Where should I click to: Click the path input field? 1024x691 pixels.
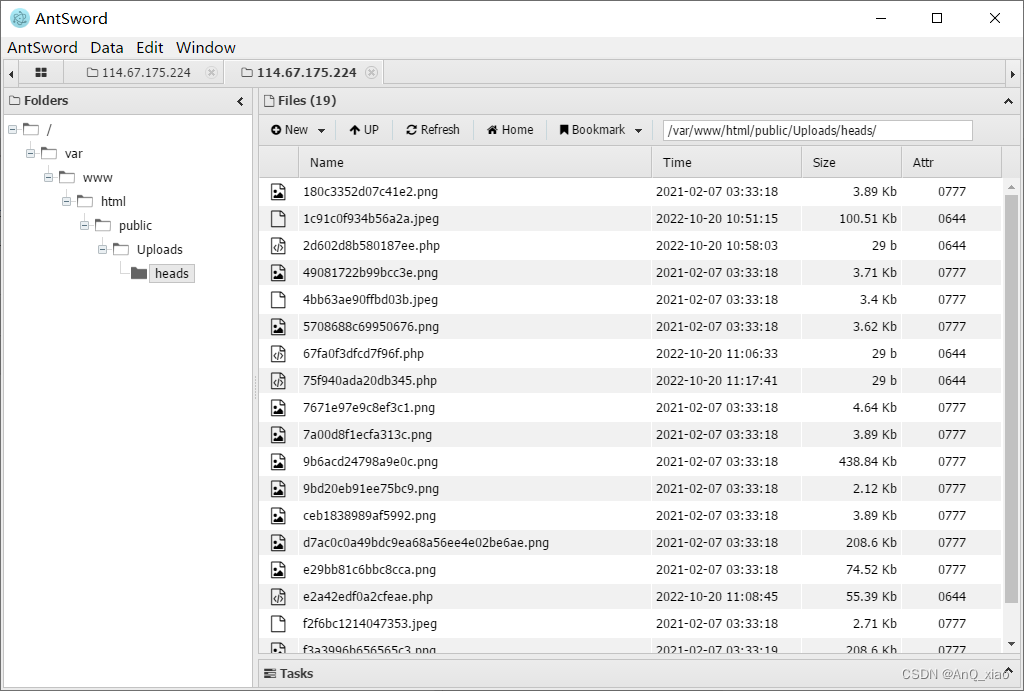[818, 131]
